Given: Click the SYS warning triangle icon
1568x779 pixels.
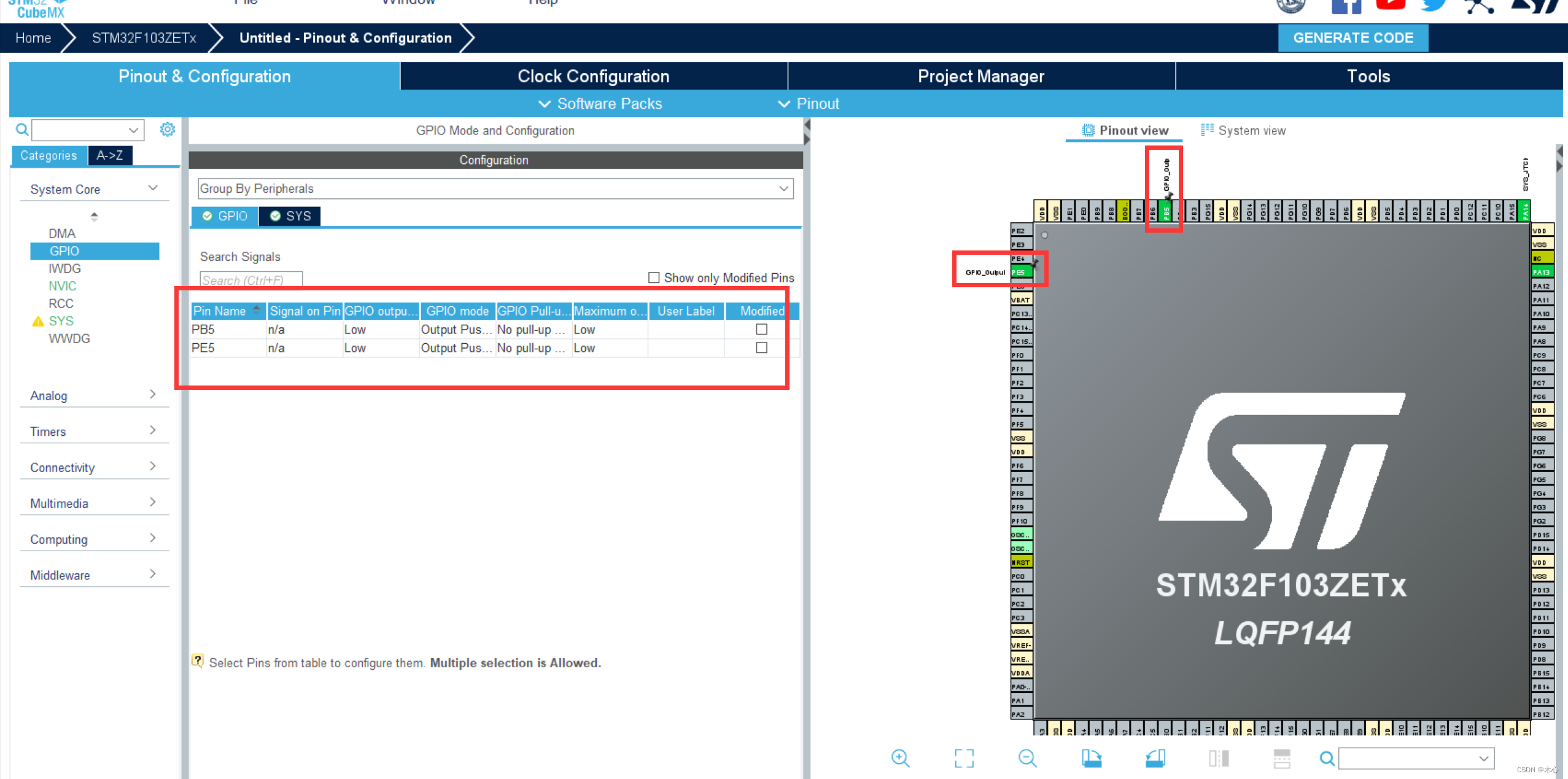Looking at the screenshot, I should pyautogui.click(x=38, y=321).
